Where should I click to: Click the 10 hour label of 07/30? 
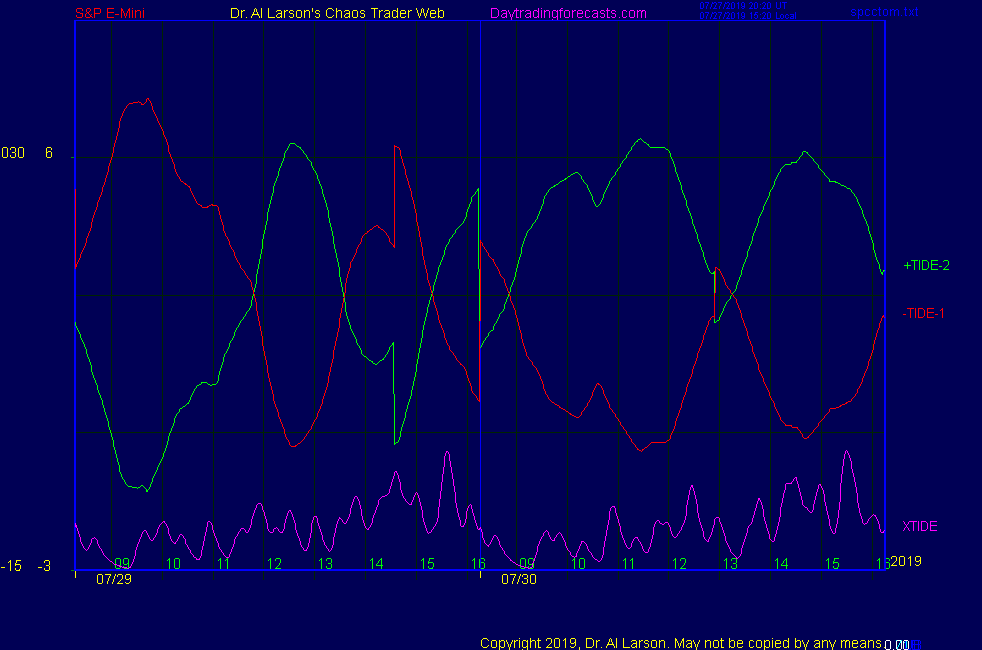coord(578,564)
